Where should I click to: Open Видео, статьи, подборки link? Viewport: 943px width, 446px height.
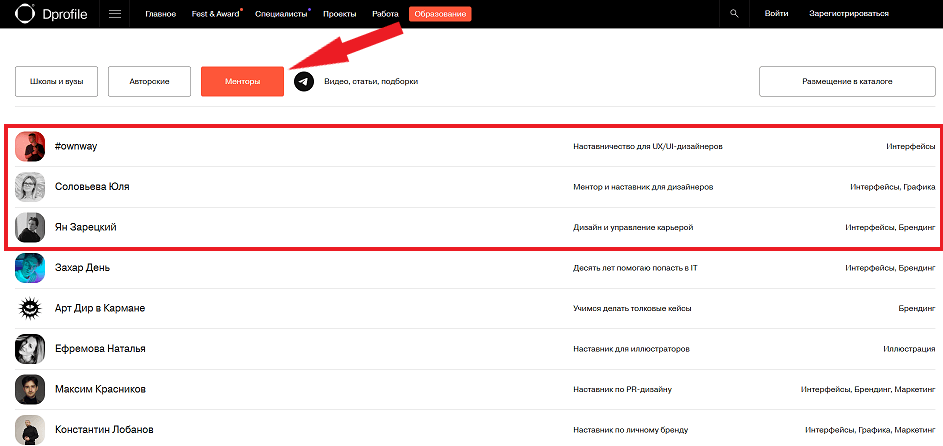point(370,81)
